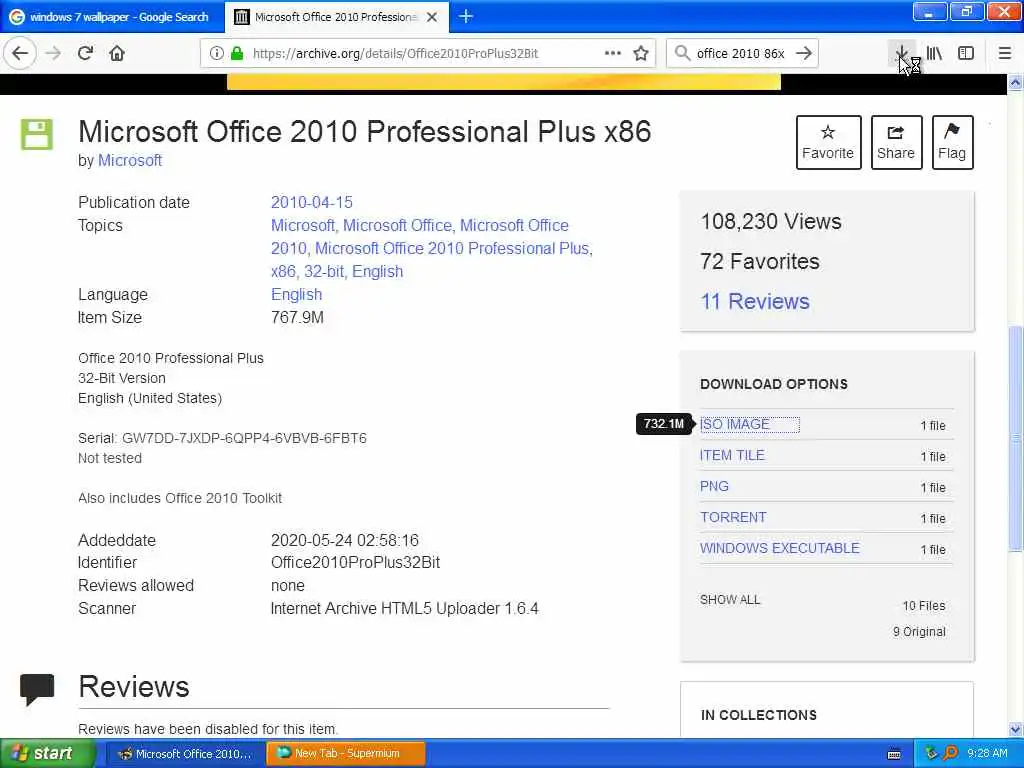1024x768 pixels.
Task: Reload the current page
Action: 85,54
